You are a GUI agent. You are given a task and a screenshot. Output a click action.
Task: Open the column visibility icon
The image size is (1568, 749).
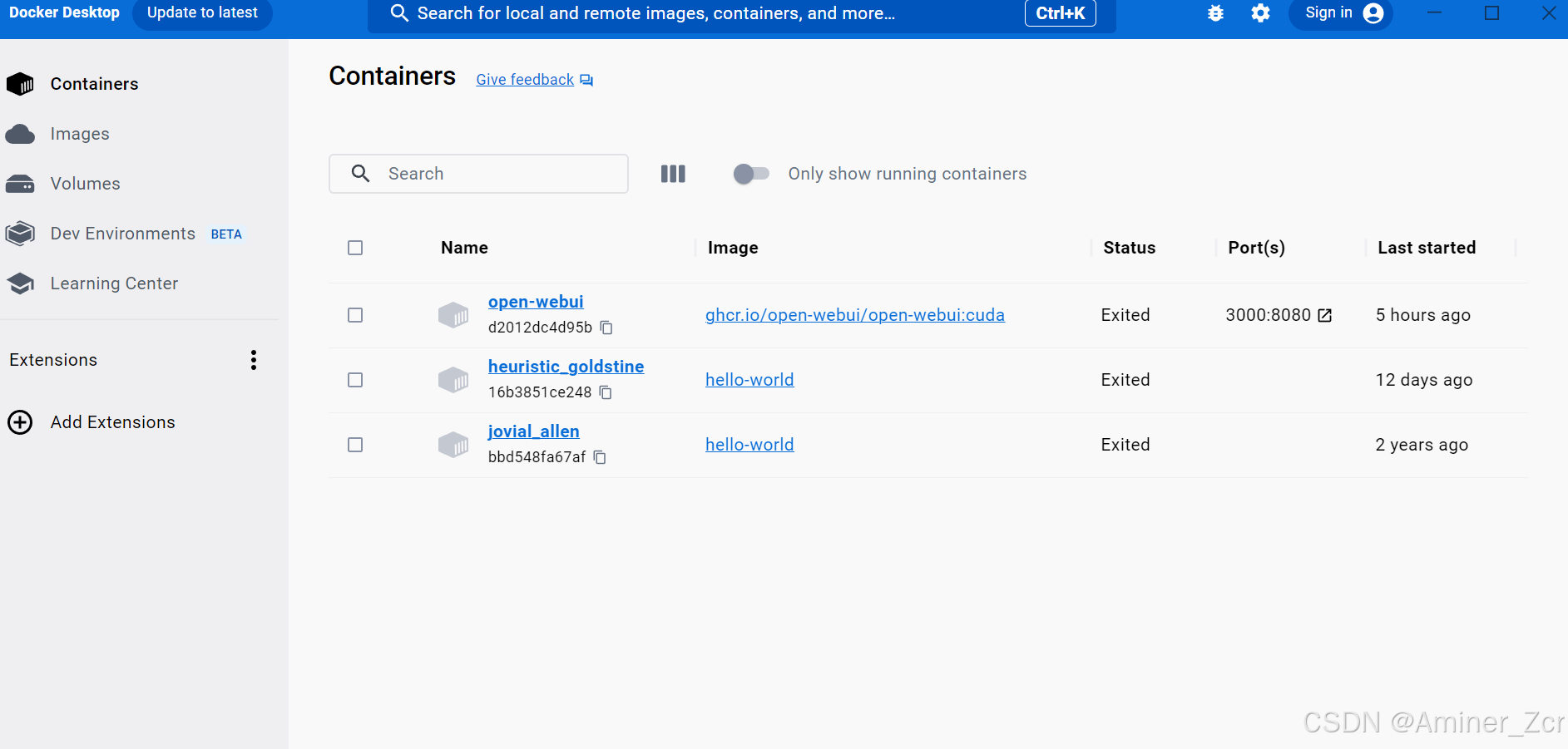673,174
